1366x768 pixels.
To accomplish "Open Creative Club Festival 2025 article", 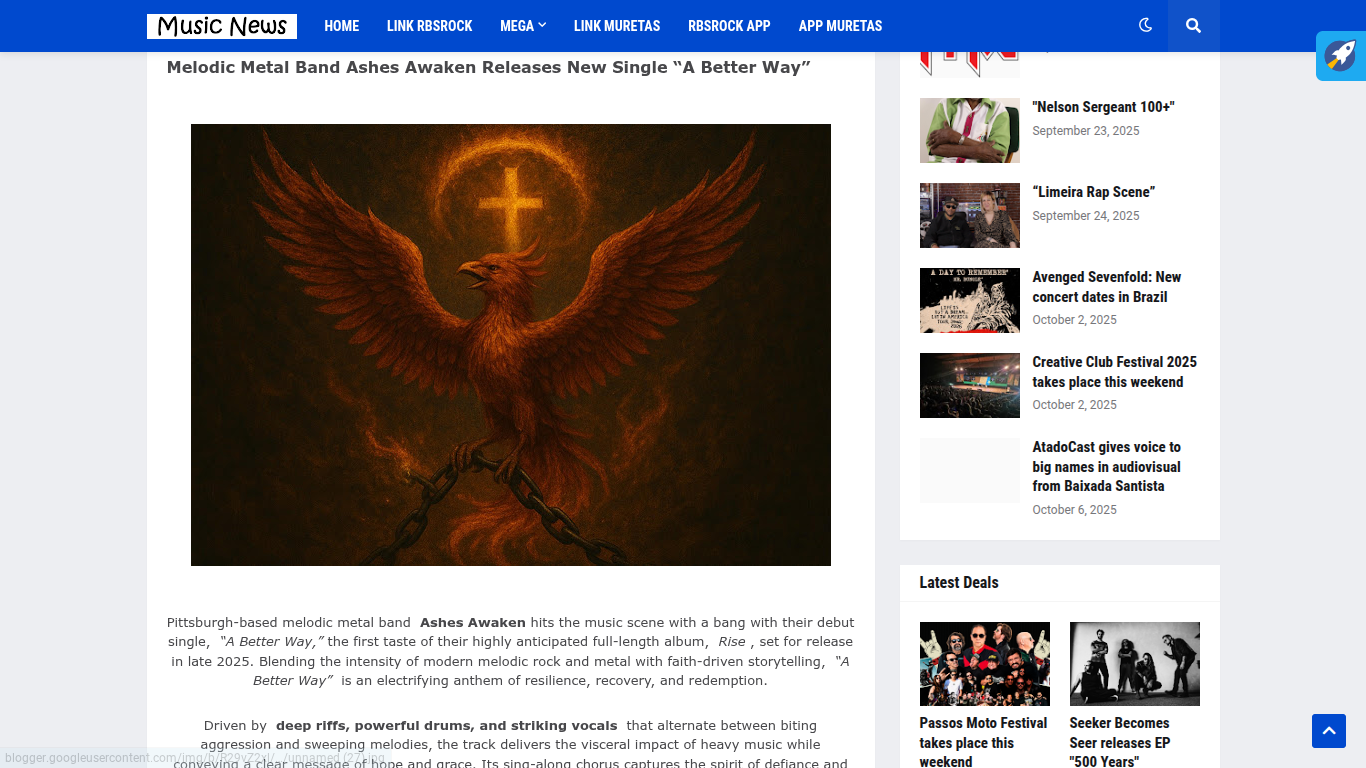I will coord(1114,372).
